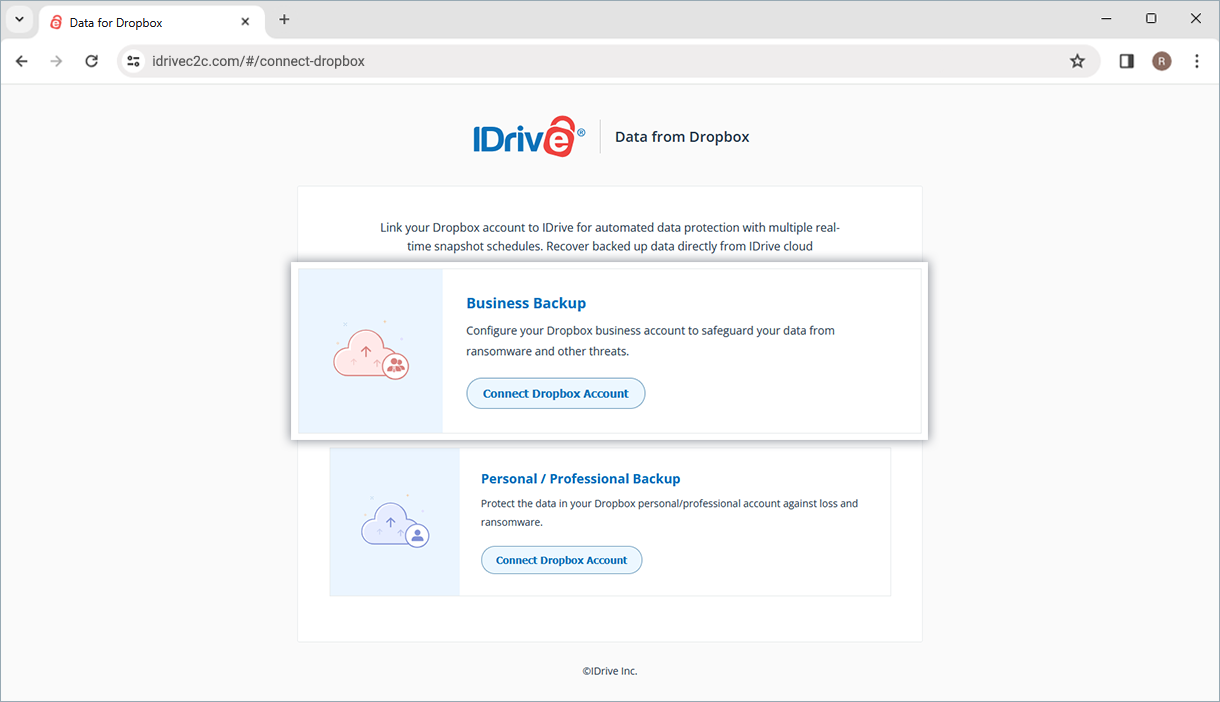Reload the current page
This screenshot has width=1220, height=702.
(91, 61)
